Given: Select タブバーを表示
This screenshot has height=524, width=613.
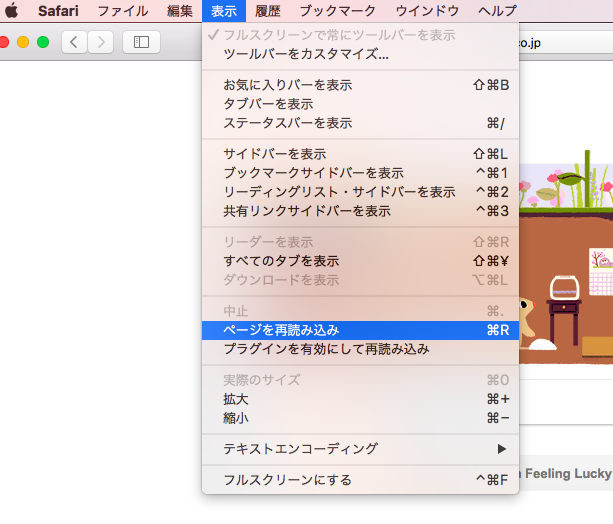Looking at the screenshot, I should click(360, 104).
